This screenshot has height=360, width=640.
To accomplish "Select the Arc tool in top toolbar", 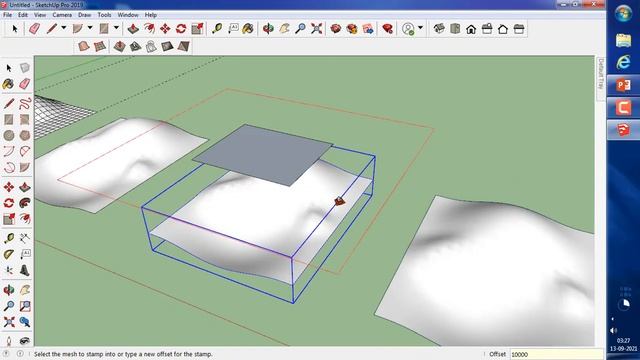I will pyautogui.click(x=78, y=29).
